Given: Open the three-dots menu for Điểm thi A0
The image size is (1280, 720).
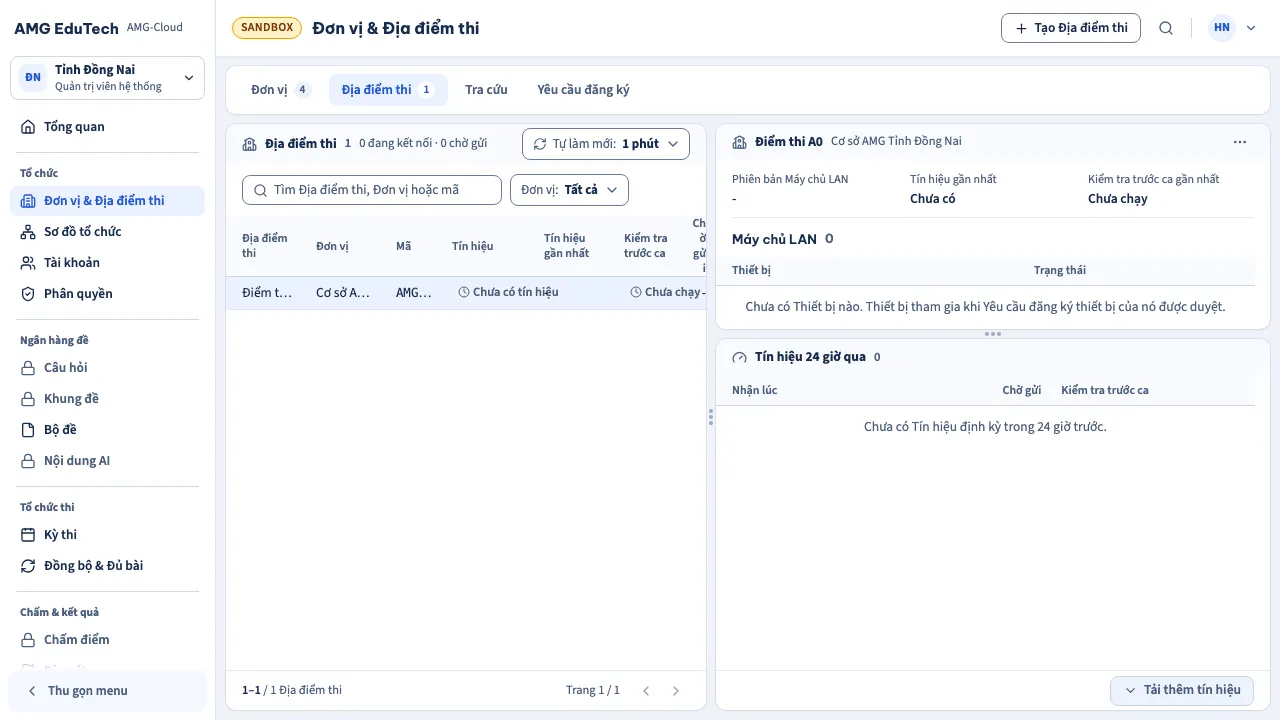Looking at the screenshot, I should [x=1240, y=142].
